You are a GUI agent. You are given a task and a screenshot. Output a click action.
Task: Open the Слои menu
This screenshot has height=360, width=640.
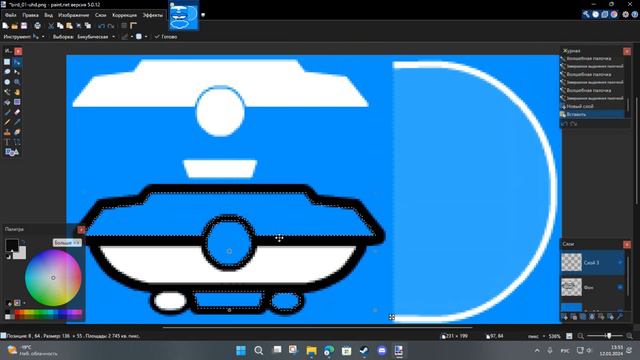[100, 15]
